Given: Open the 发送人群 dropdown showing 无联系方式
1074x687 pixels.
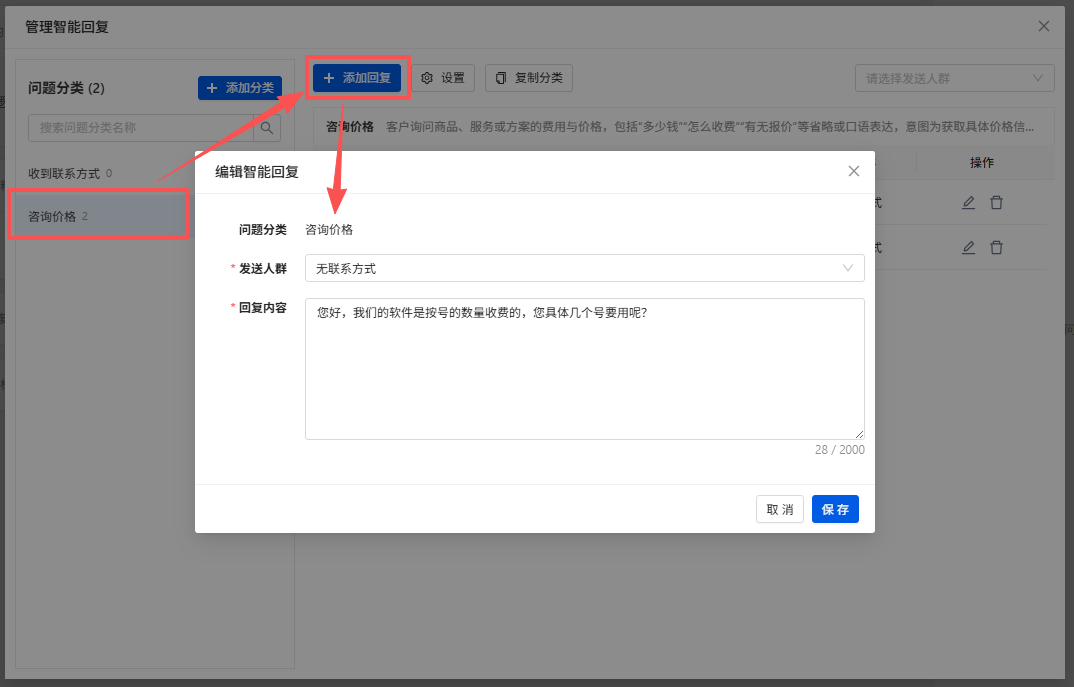Looking at the screenshot, I should click(x=584, y=268).
